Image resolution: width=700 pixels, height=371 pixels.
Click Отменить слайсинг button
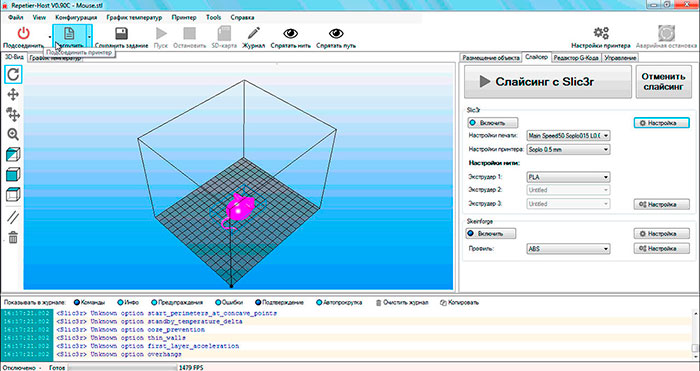[x=663, y=82]
